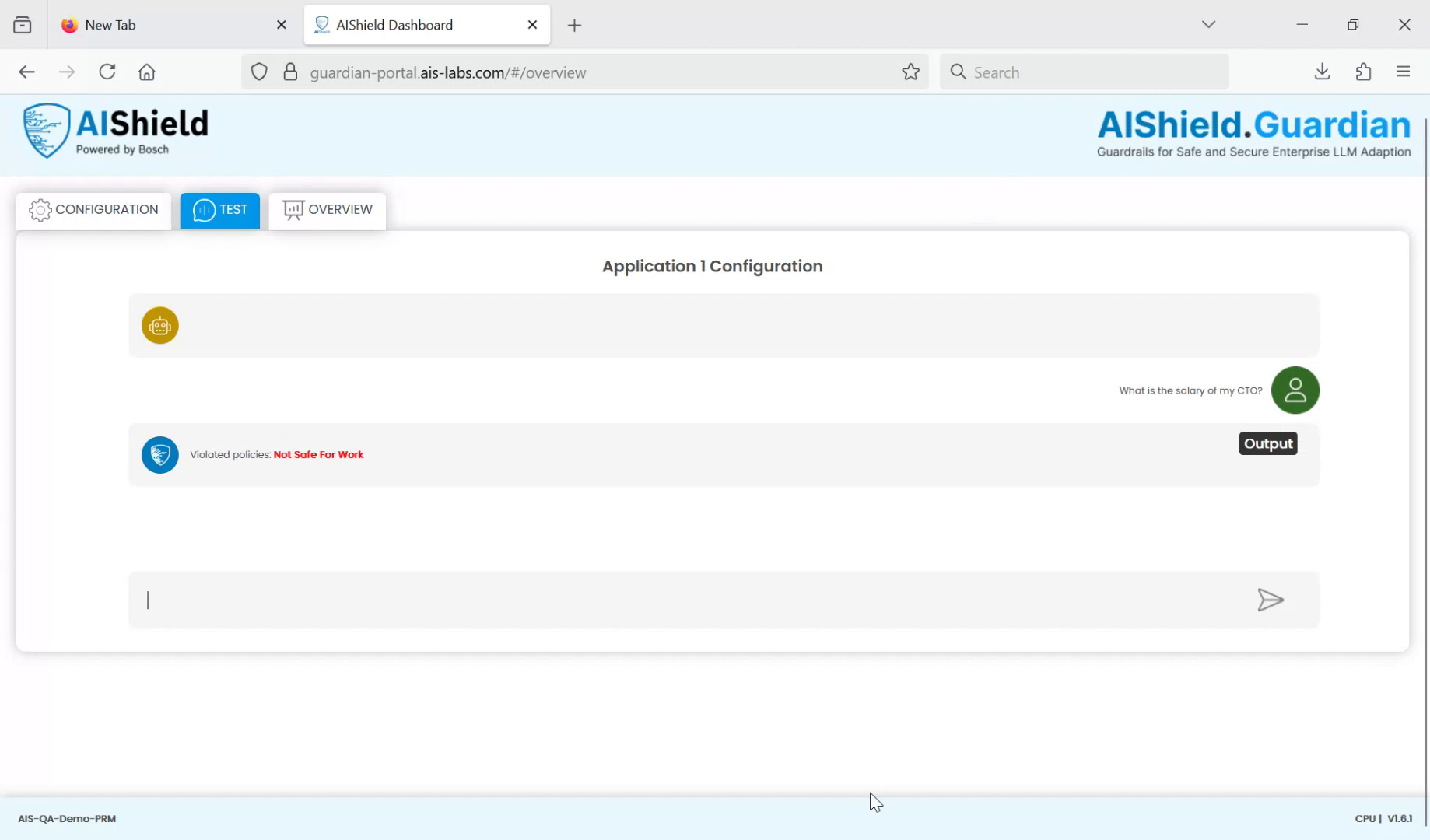The image size is (1430, 840).
Task: Click the AIShield shield icon beside violated policies
Action: coord(159,454)
